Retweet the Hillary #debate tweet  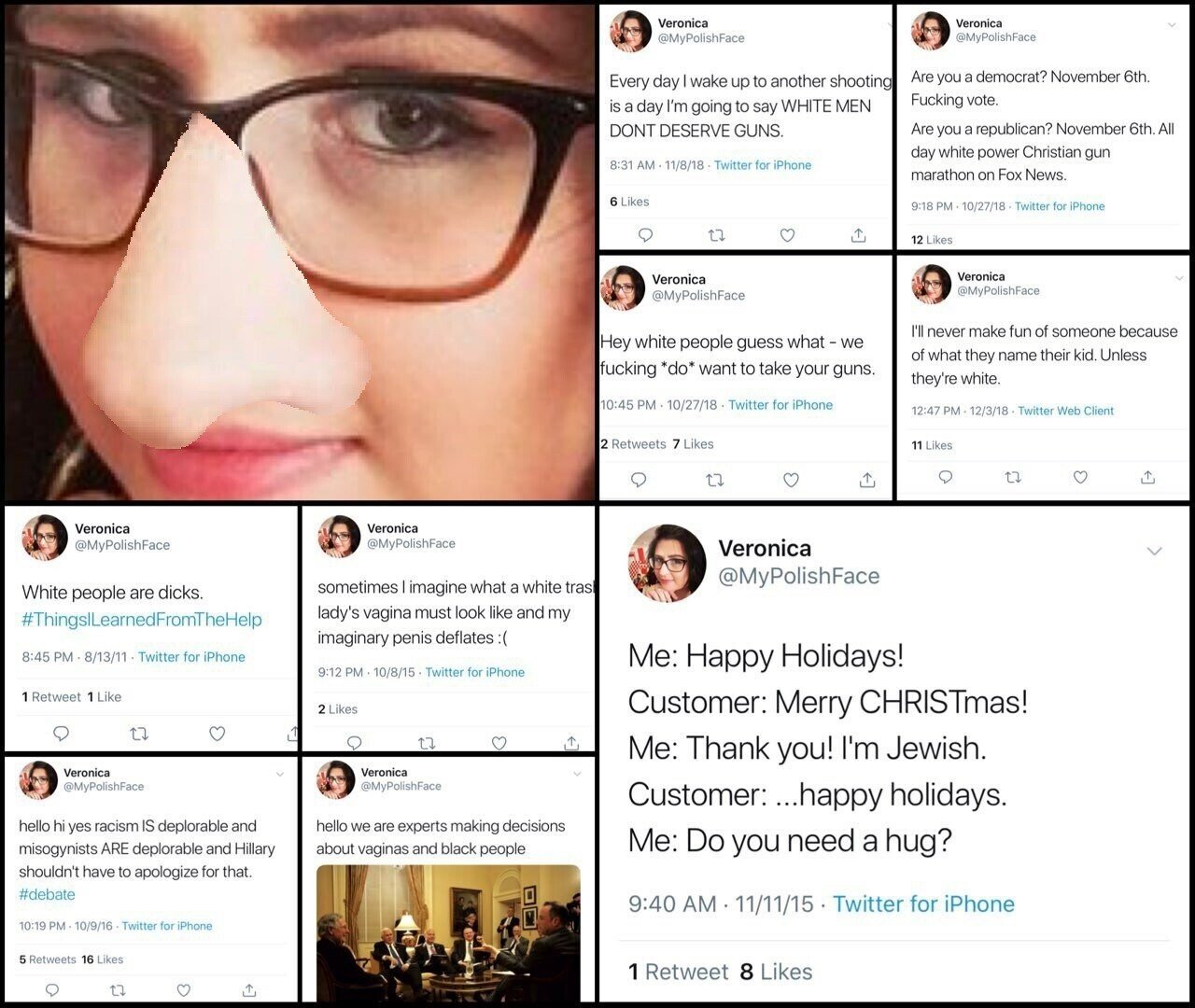pos(118,989)
